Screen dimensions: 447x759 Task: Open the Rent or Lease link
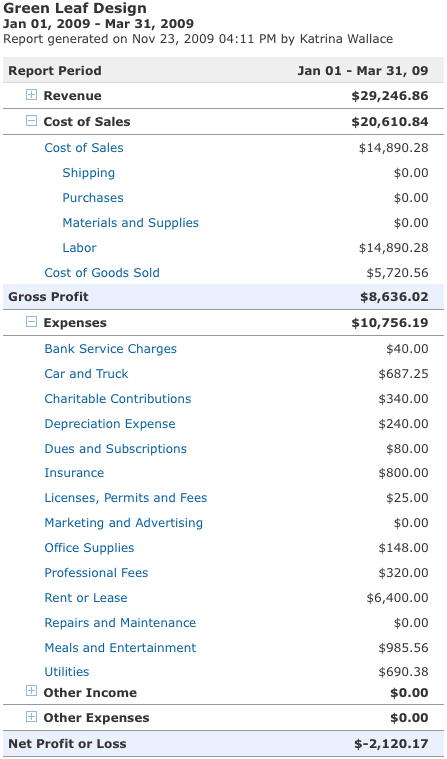86,597
